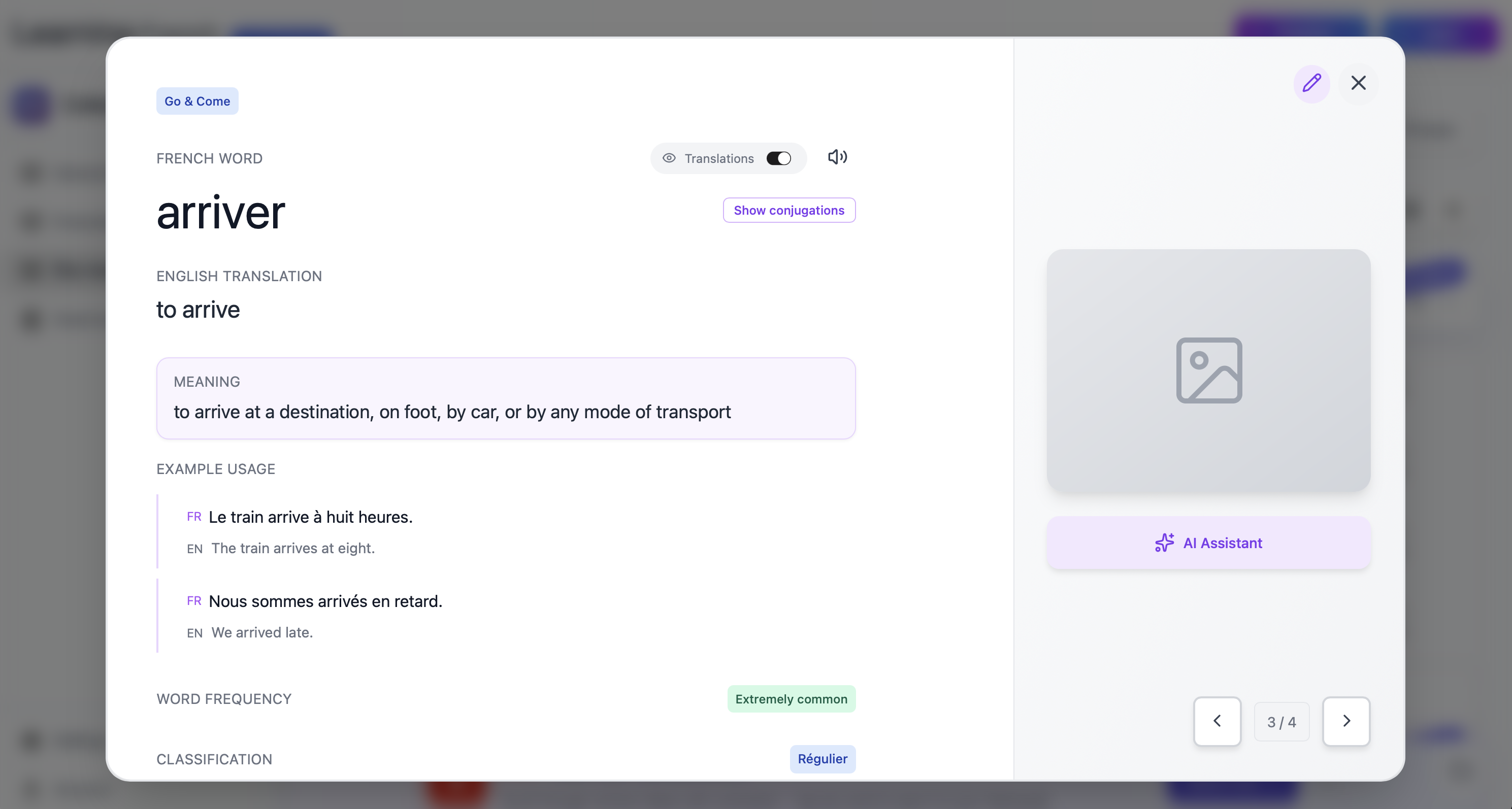
Task: Click the sentence 'Nous sommes arrivés en retard.'
Action: (x=326, y=601)
